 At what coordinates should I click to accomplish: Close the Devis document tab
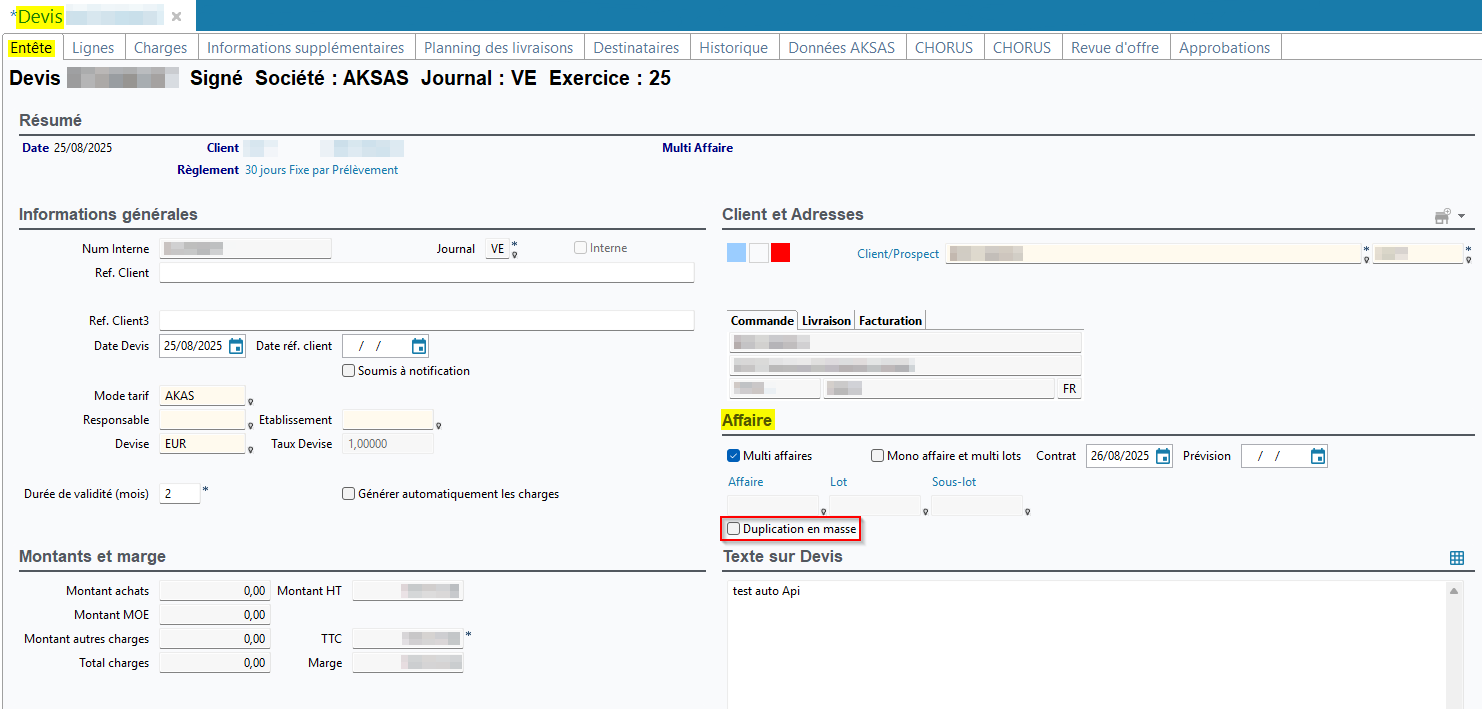tap(177, 17)
